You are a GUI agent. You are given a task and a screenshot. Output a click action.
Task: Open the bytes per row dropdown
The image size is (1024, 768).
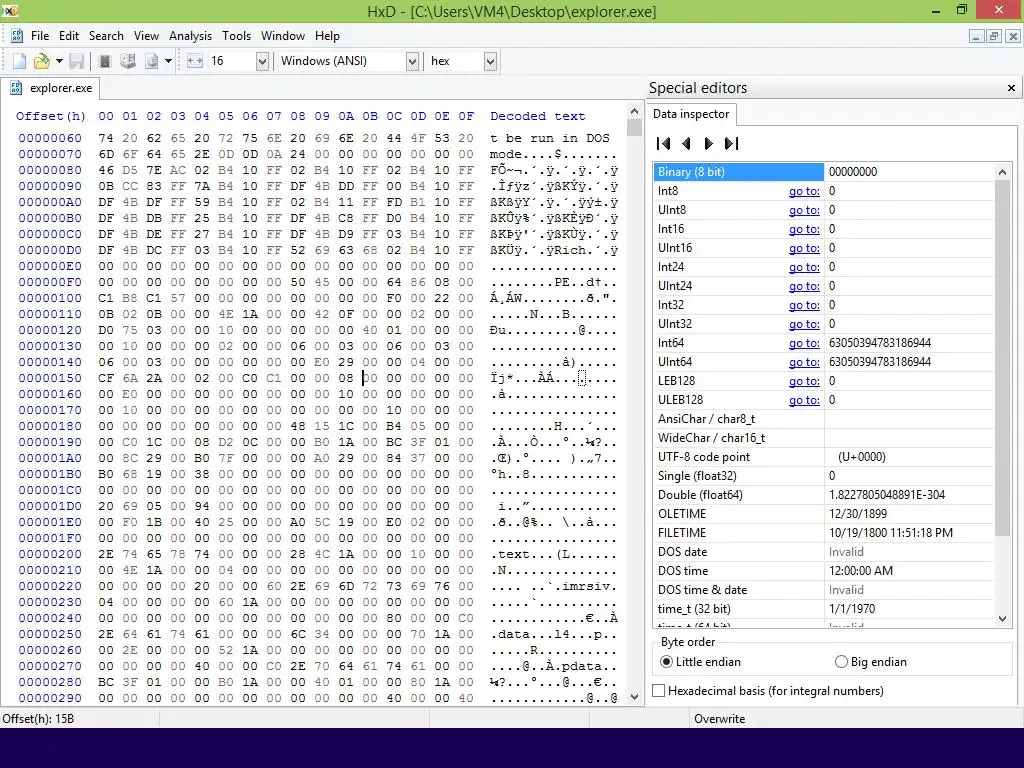(262, 61)
